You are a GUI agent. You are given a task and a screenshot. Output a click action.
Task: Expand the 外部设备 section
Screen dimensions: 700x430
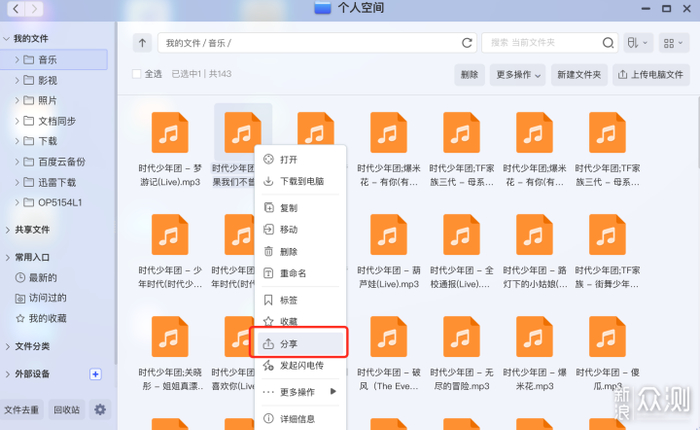[x=8, y=374]
